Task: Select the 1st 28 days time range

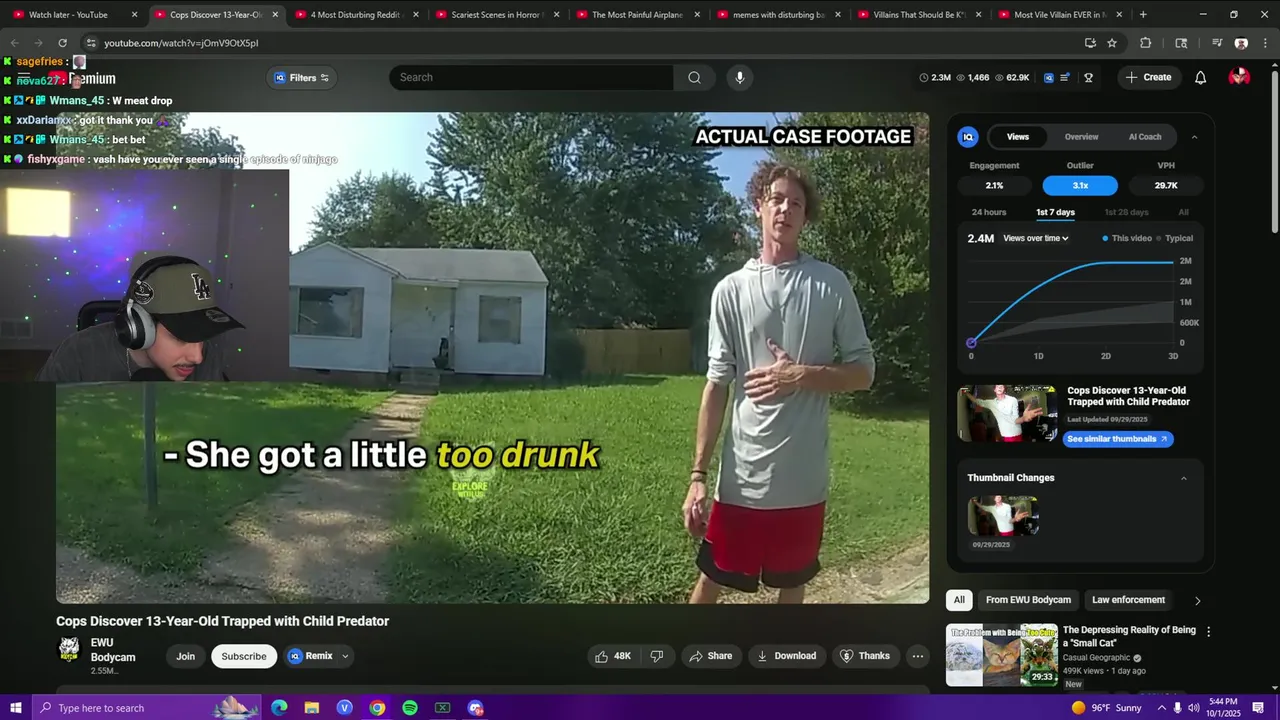Action: pyautogui.click(x=1126, y=212)
